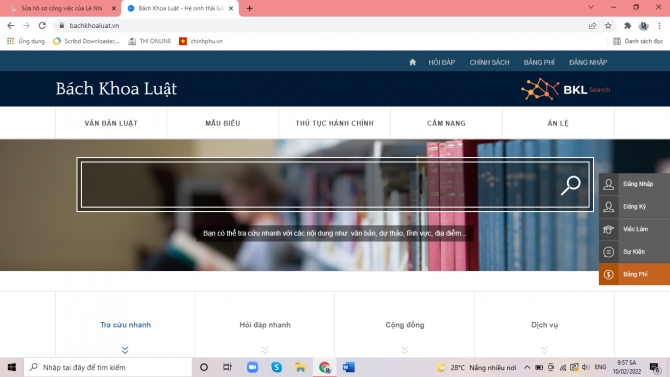The width and height of the screenshot is (670, 377).
Task: Open Zoom from the taskbar
Action: pos(252,367)
